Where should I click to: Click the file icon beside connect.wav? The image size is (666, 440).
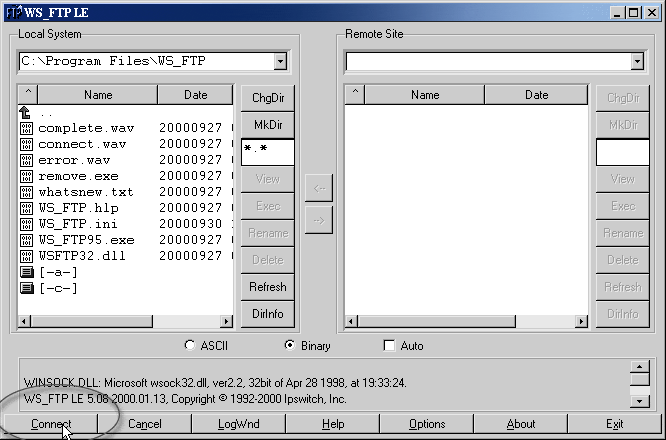click(26, 144)
